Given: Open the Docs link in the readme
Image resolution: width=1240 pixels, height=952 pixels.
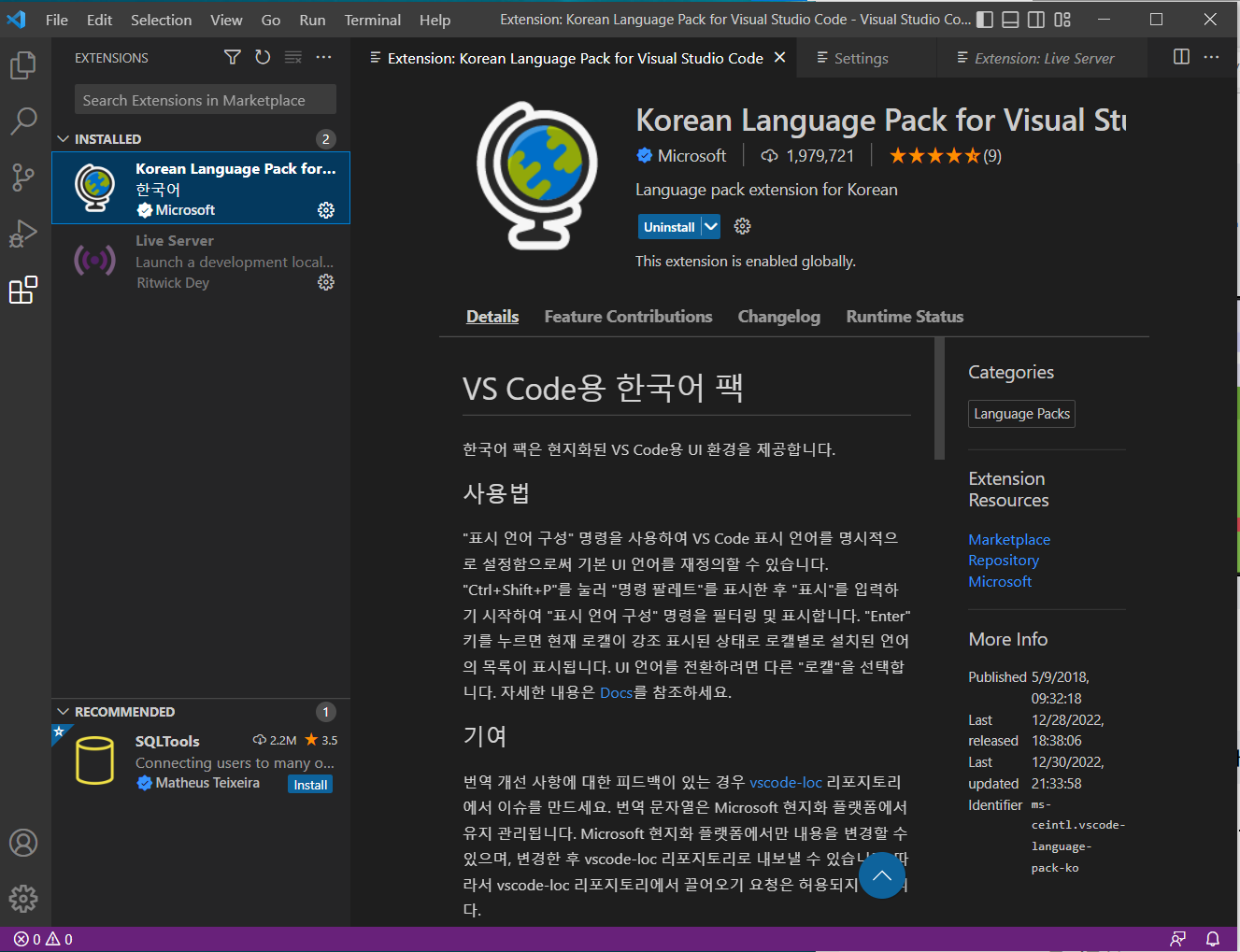Looking at the screenshot, I should 616,692.
